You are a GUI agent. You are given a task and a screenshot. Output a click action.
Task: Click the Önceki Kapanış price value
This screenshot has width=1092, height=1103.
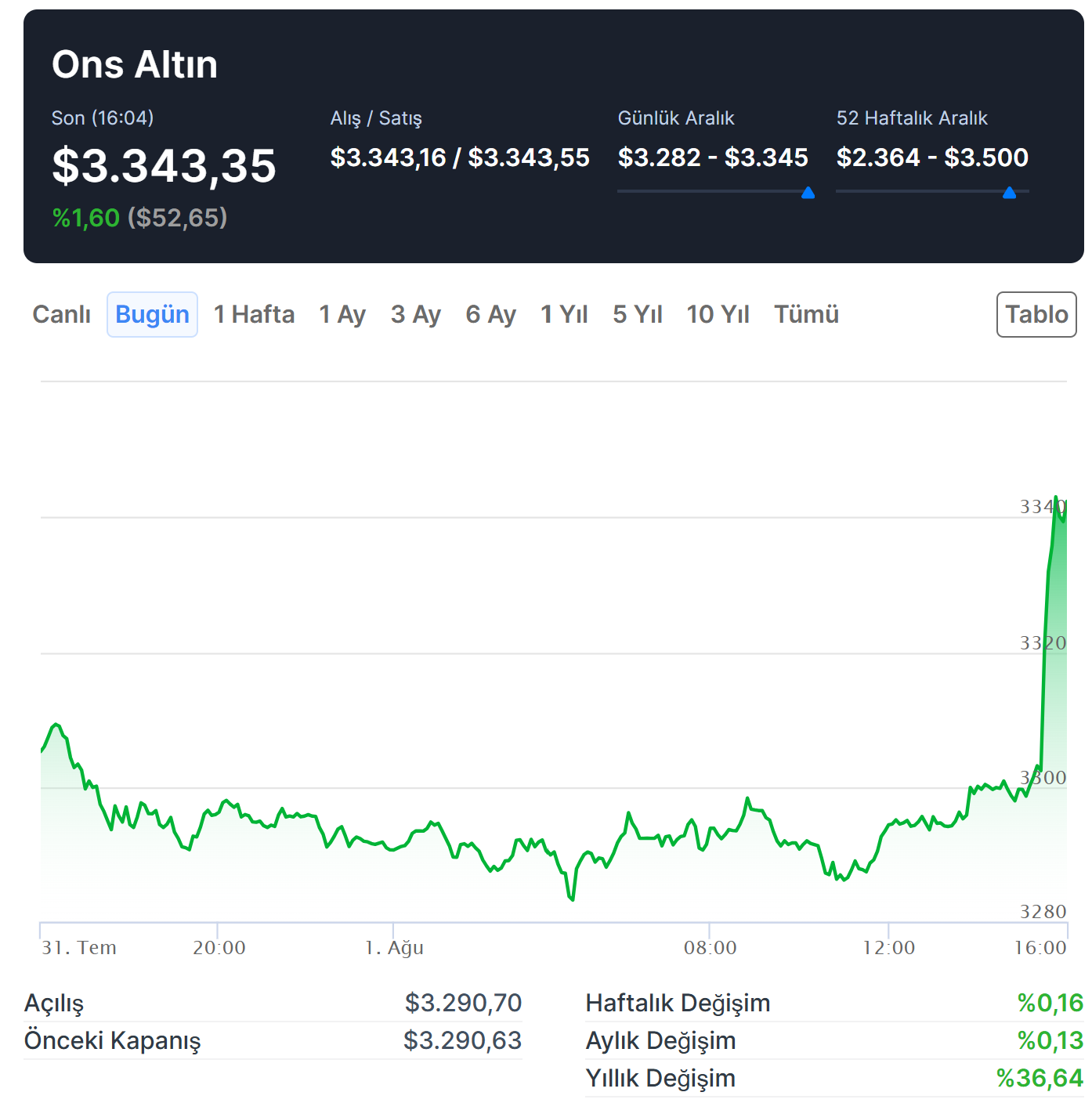(462, 1040)
